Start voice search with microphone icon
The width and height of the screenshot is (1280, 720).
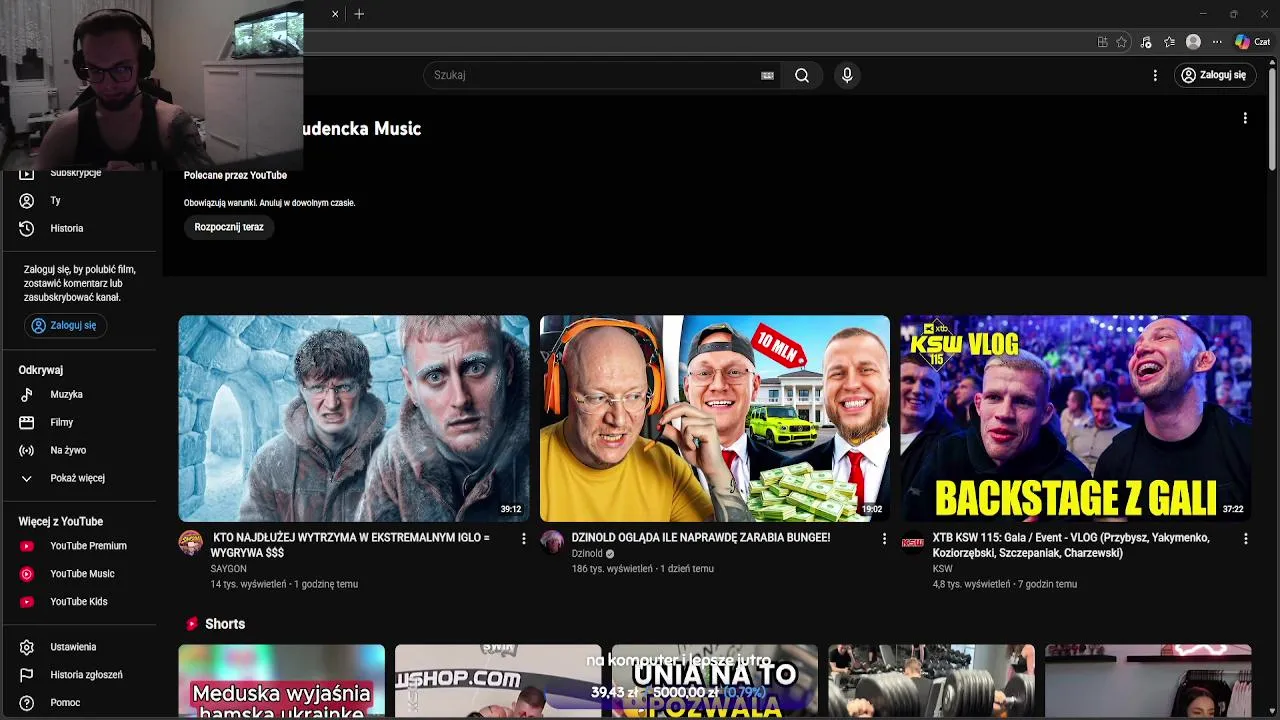click(x=847, y=75)
